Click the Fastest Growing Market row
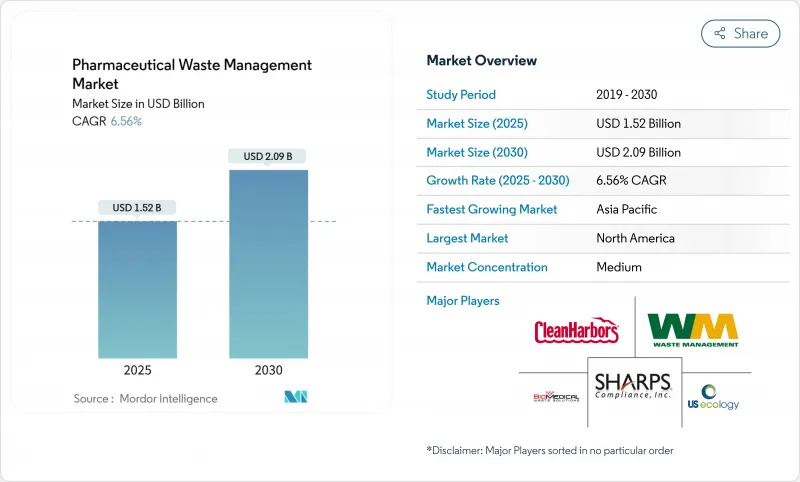 607,210
